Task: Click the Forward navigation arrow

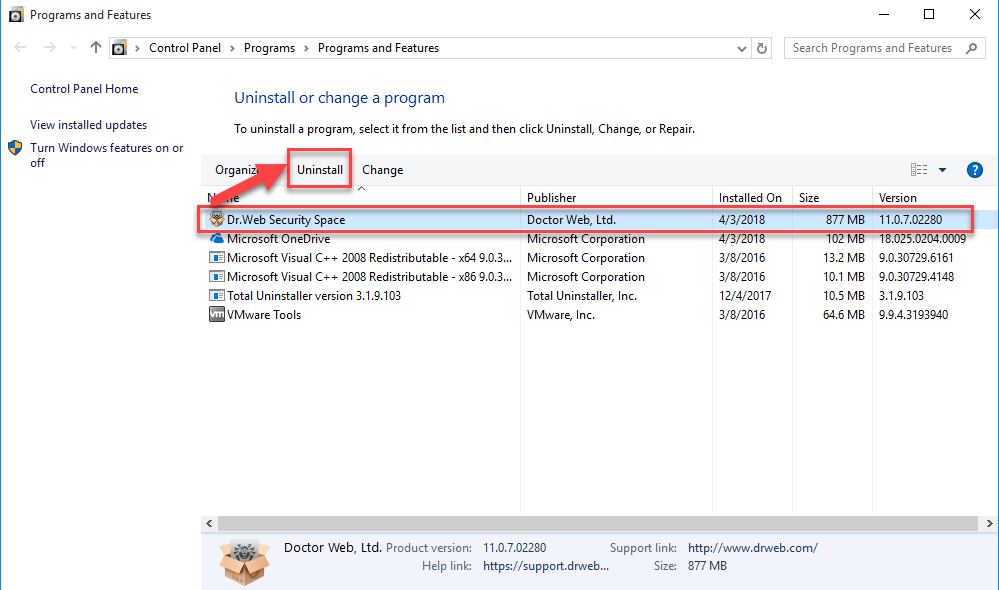Action: click(50, 48)
